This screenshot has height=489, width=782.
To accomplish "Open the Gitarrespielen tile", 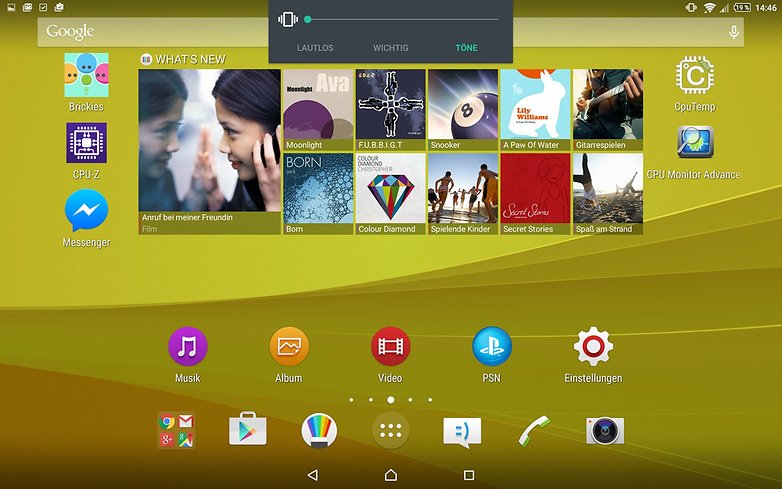I will (608, 110).
